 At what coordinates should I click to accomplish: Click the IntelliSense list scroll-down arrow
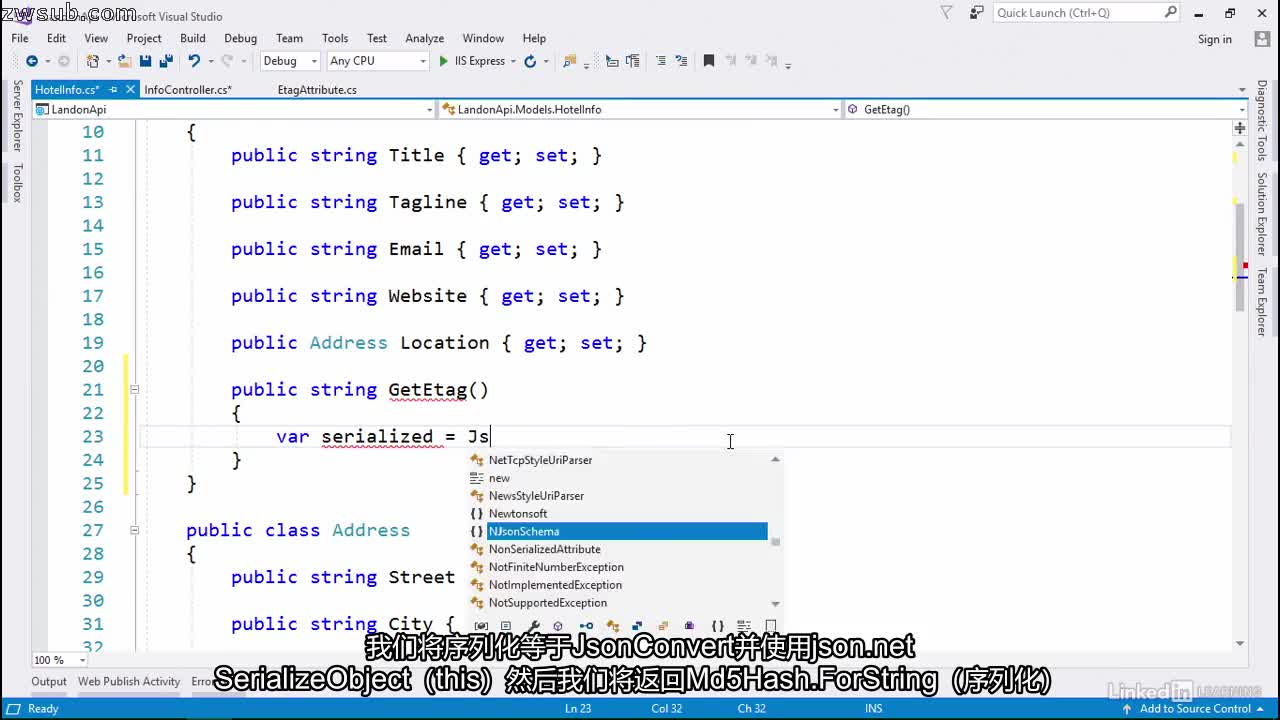(775, 603)
